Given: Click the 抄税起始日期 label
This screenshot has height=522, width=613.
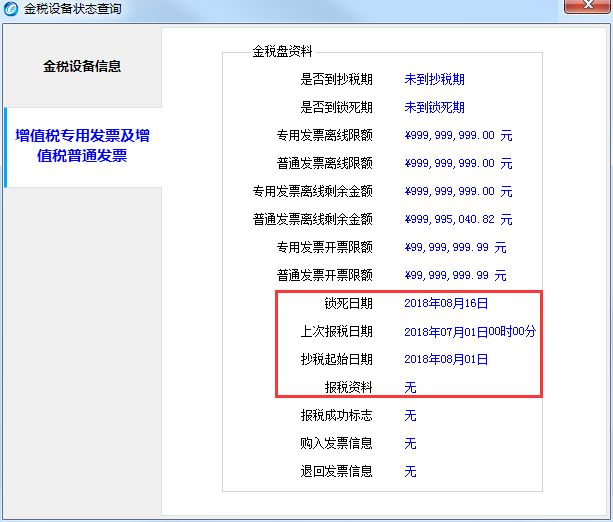Looking at the screenshot, I should (x=336, y=359).
